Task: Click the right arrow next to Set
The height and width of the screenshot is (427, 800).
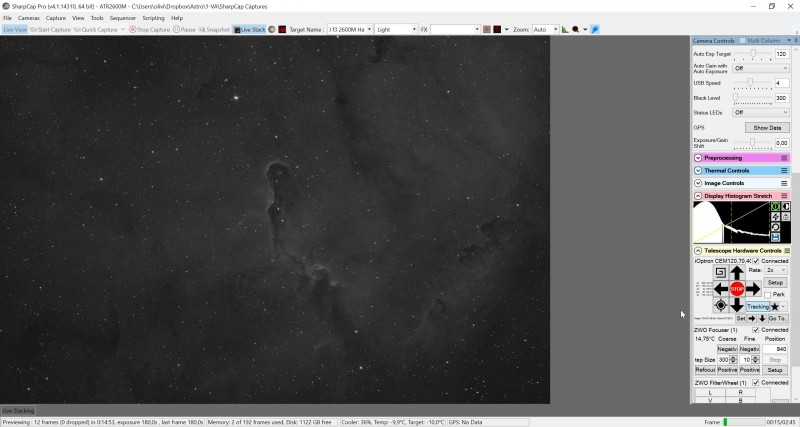Action: coord(752,318)
